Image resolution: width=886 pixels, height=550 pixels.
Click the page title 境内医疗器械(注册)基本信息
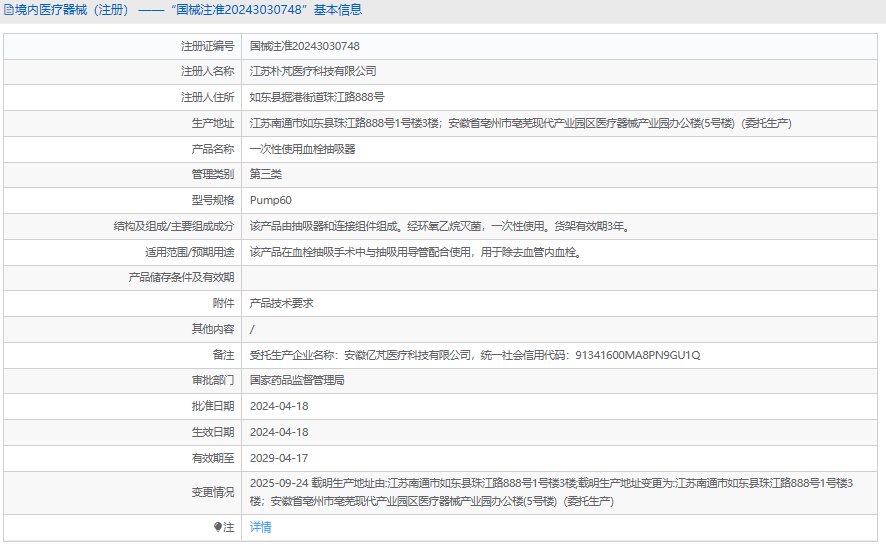pyautogui.click(x=189, y=10)
